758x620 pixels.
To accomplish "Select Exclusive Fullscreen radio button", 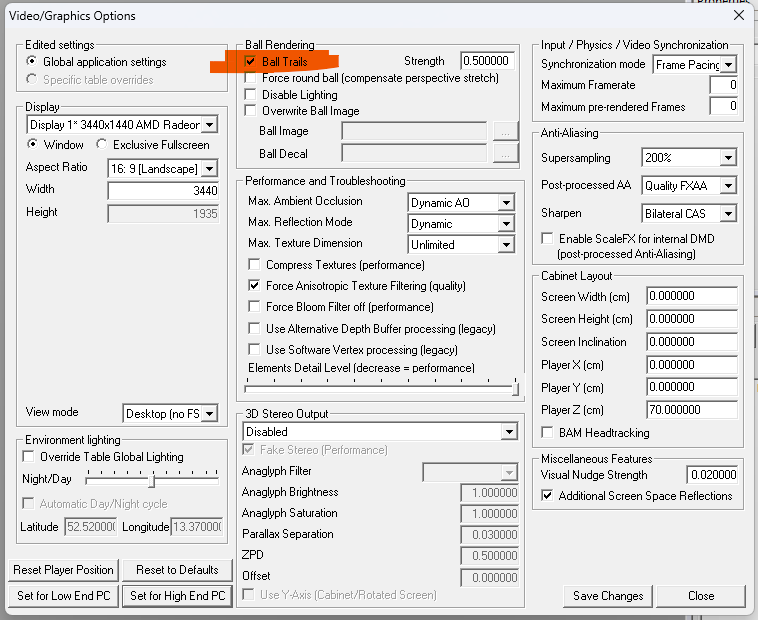I will 102,145.
